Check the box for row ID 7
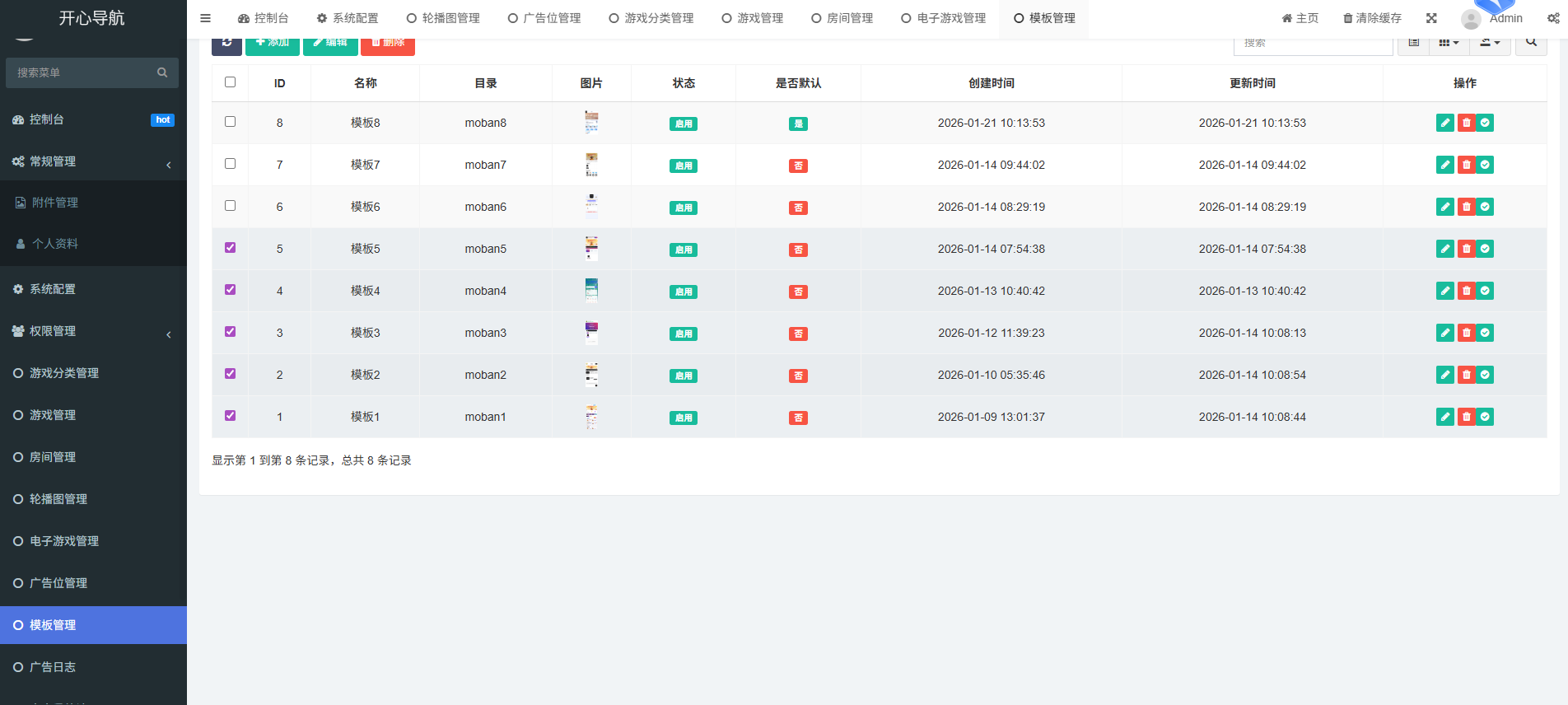1568x705 pixels. pos(230,164)
